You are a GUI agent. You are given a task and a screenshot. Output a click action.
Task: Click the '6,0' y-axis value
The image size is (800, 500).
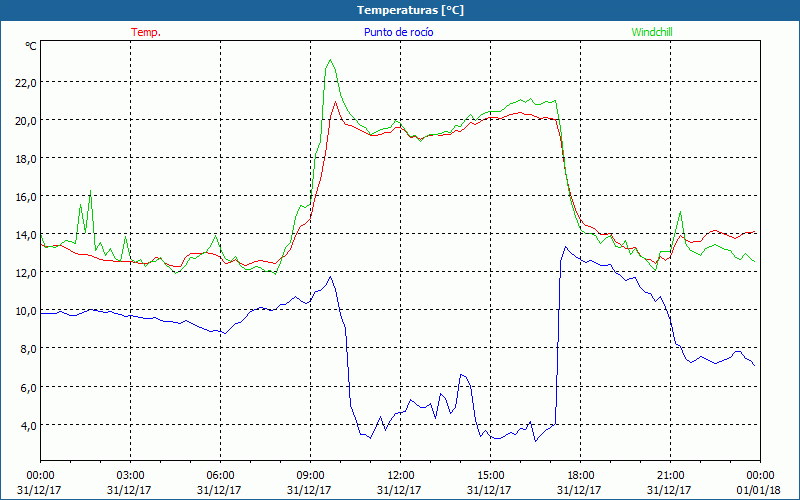point(28,387)
